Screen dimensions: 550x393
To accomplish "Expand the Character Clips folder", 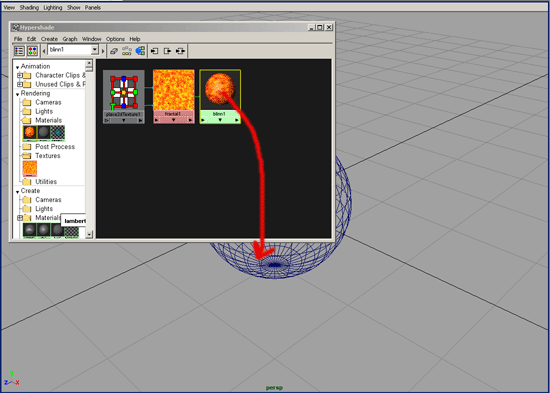I will pyautogui.click(x=20, y=75).
